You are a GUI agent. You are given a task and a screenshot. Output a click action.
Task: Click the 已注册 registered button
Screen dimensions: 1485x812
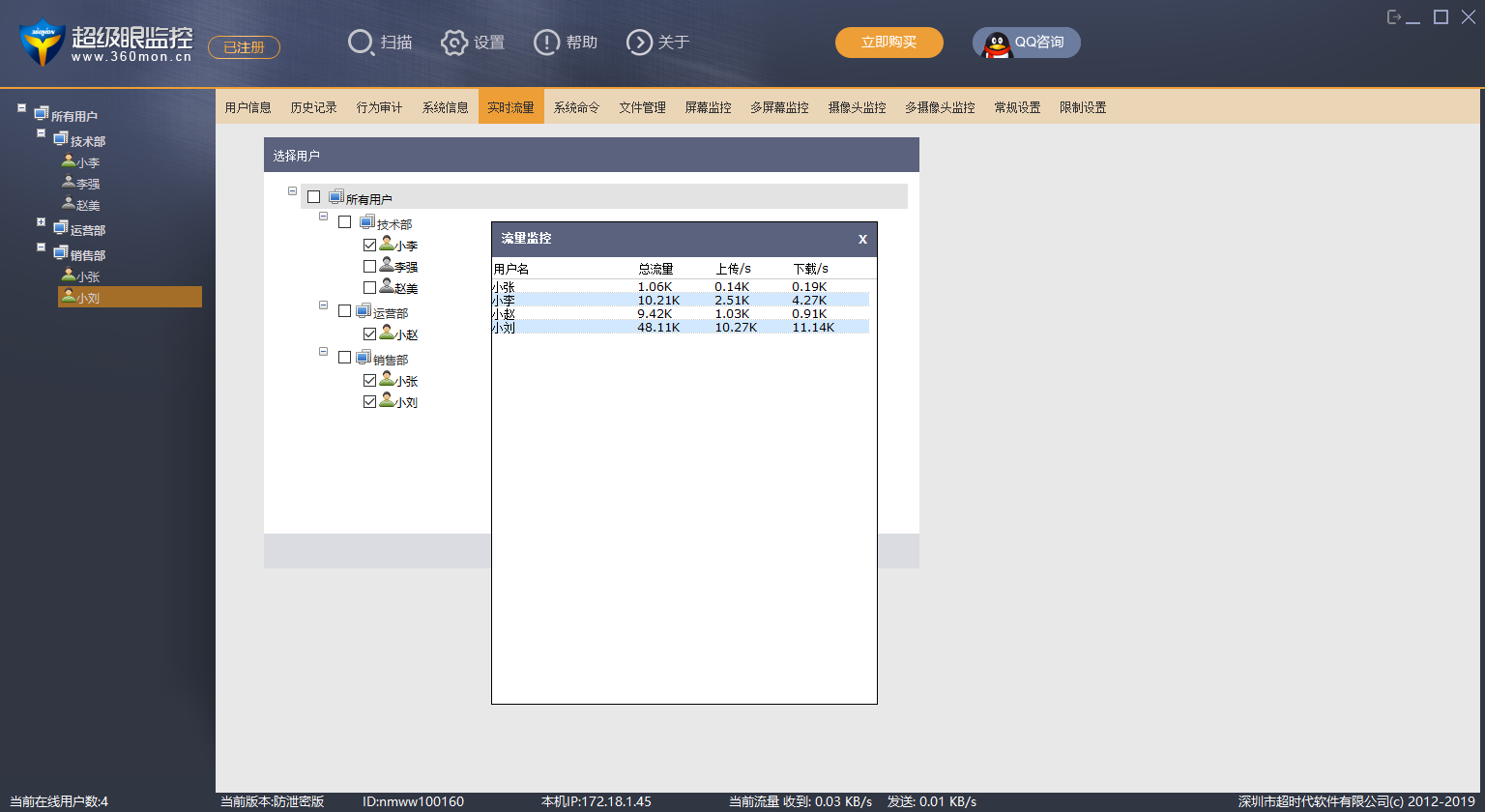pyautogui.click(x=244, y=47)
